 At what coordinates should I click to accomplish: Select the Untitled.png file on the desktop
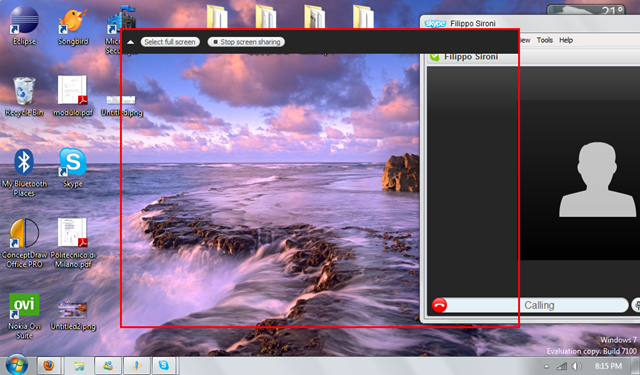click(122, 105)
